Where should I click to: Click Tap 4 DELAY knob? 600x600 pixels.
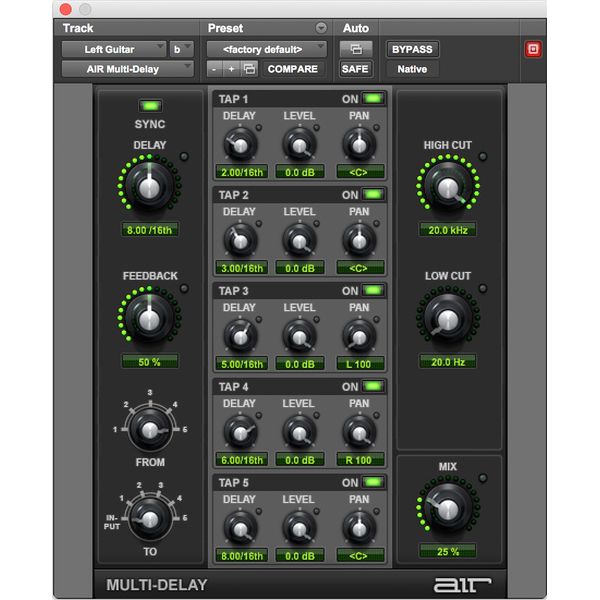240,433
